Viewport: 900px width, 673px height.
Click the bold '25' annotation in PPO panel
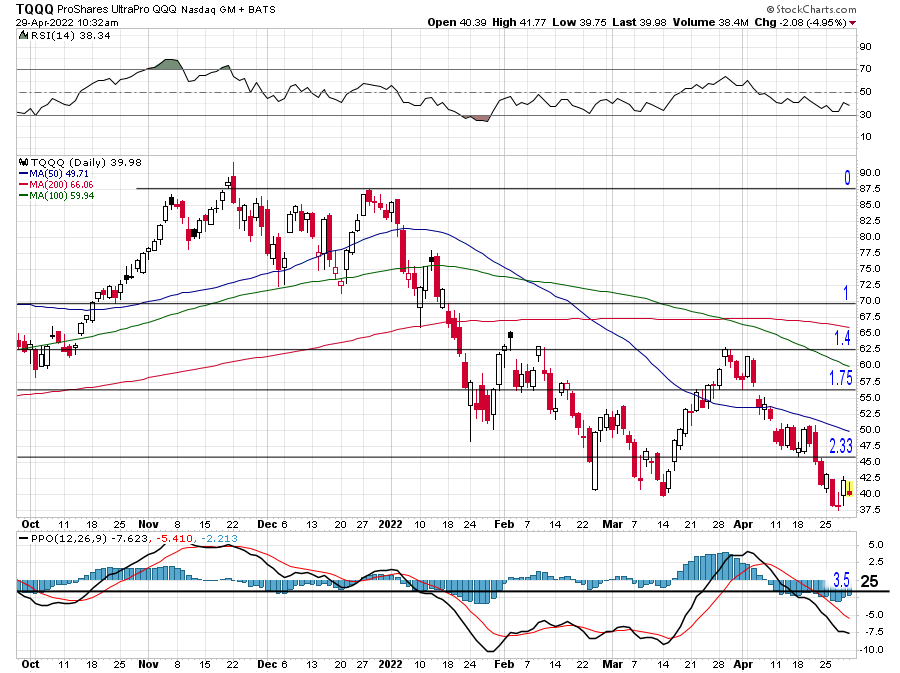[869, 582]
